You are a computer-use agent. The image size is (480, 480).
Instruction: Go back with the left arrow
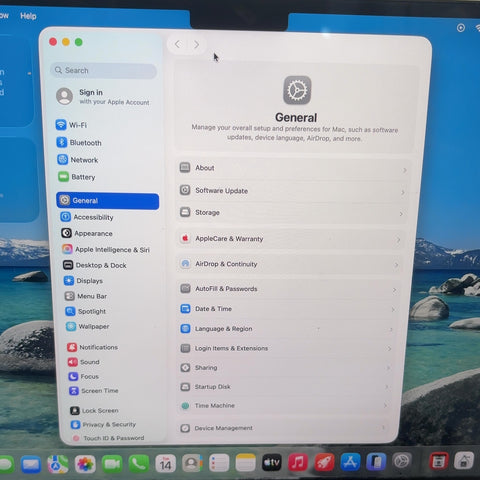pyautogui.click(x=178, y=44)
